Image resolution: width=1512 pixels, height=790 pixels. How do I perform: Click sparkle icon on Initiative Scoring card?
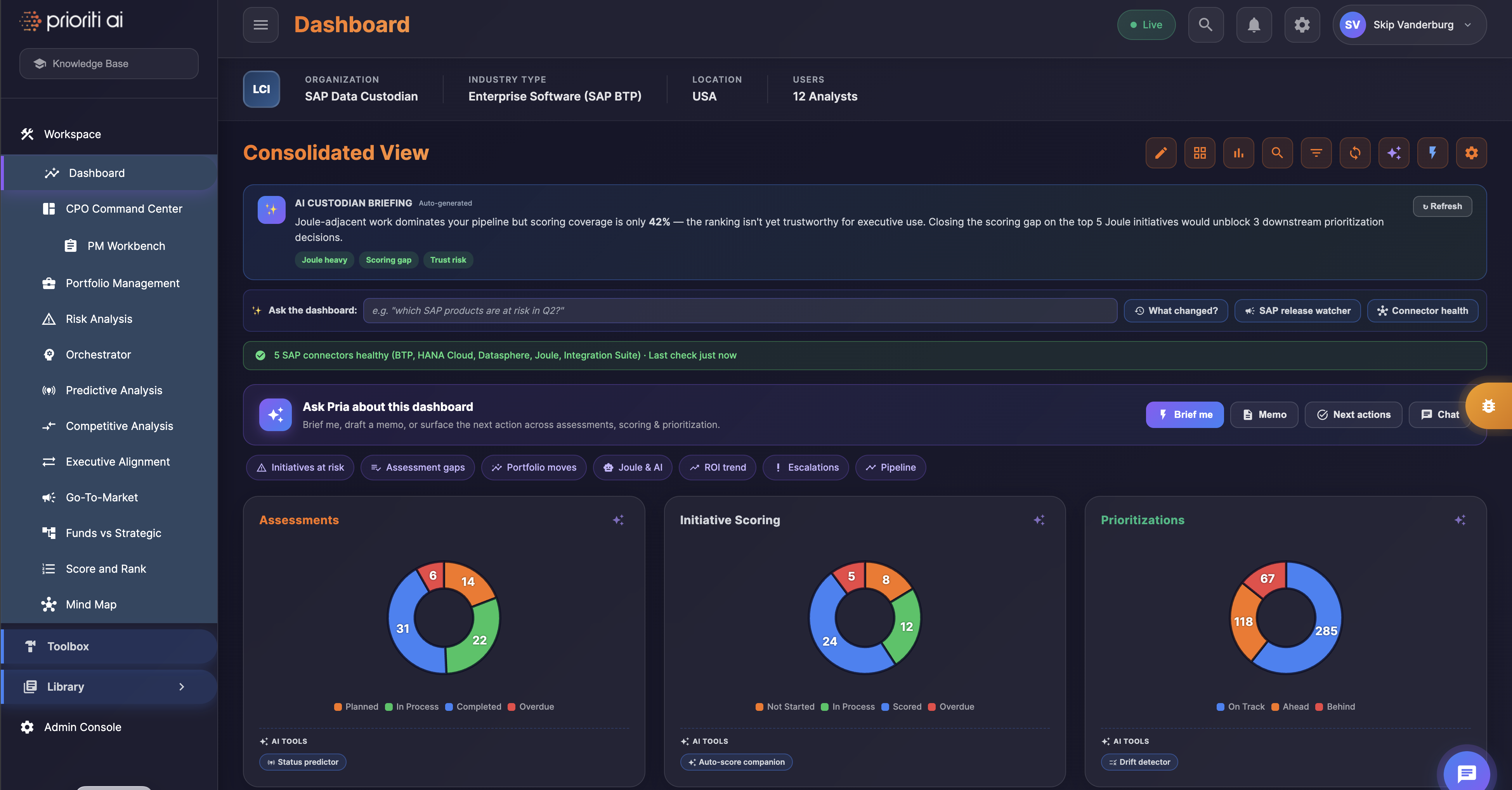pos(1039,520)
